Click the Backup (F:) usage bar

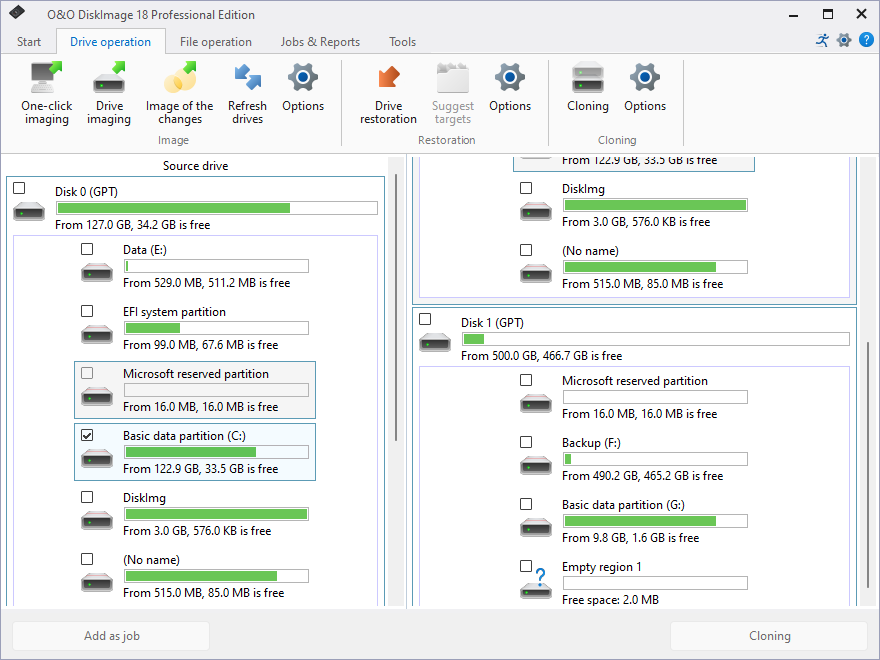pyautogui.click(x=655, y=459)
